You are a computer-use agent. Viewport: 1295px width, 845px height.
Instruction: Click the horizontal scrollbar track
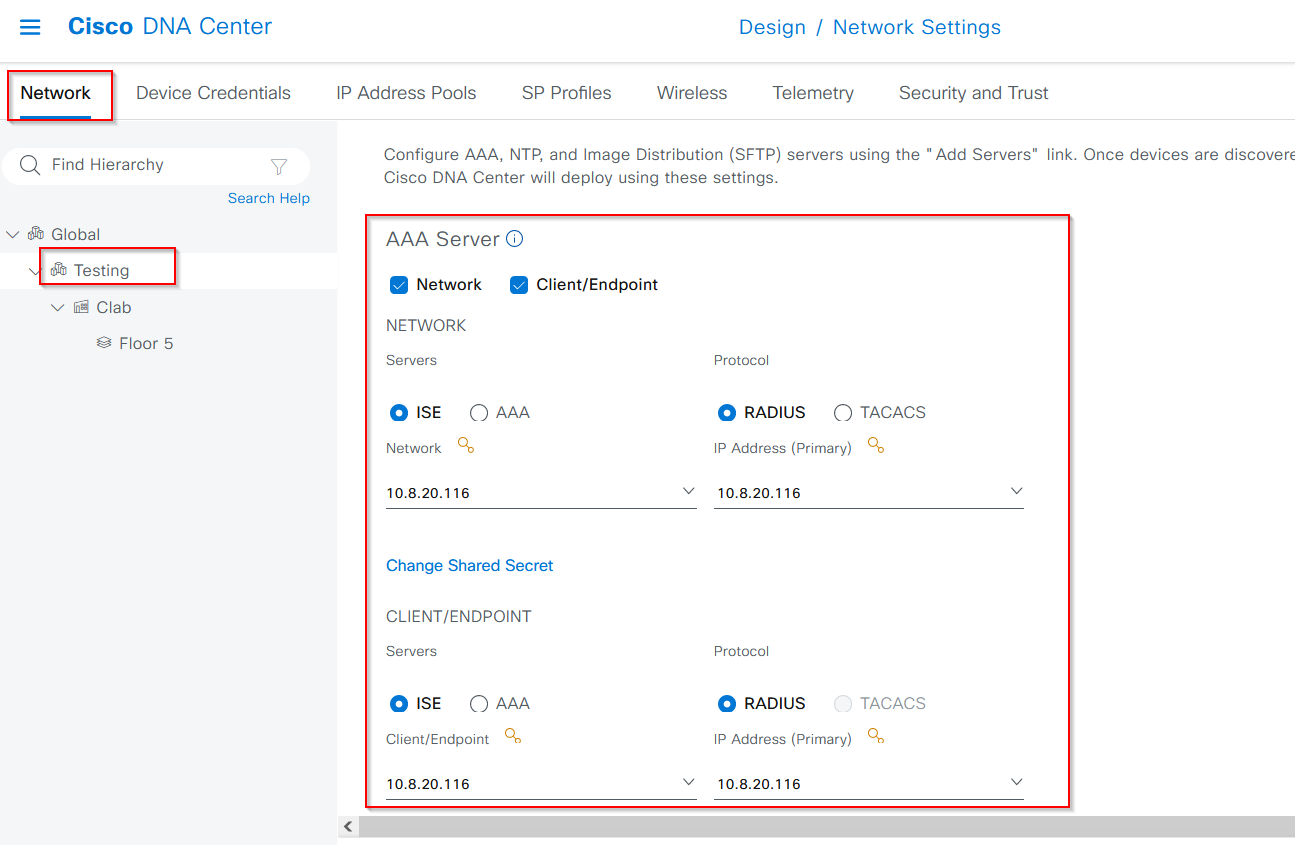click(827, 826)
